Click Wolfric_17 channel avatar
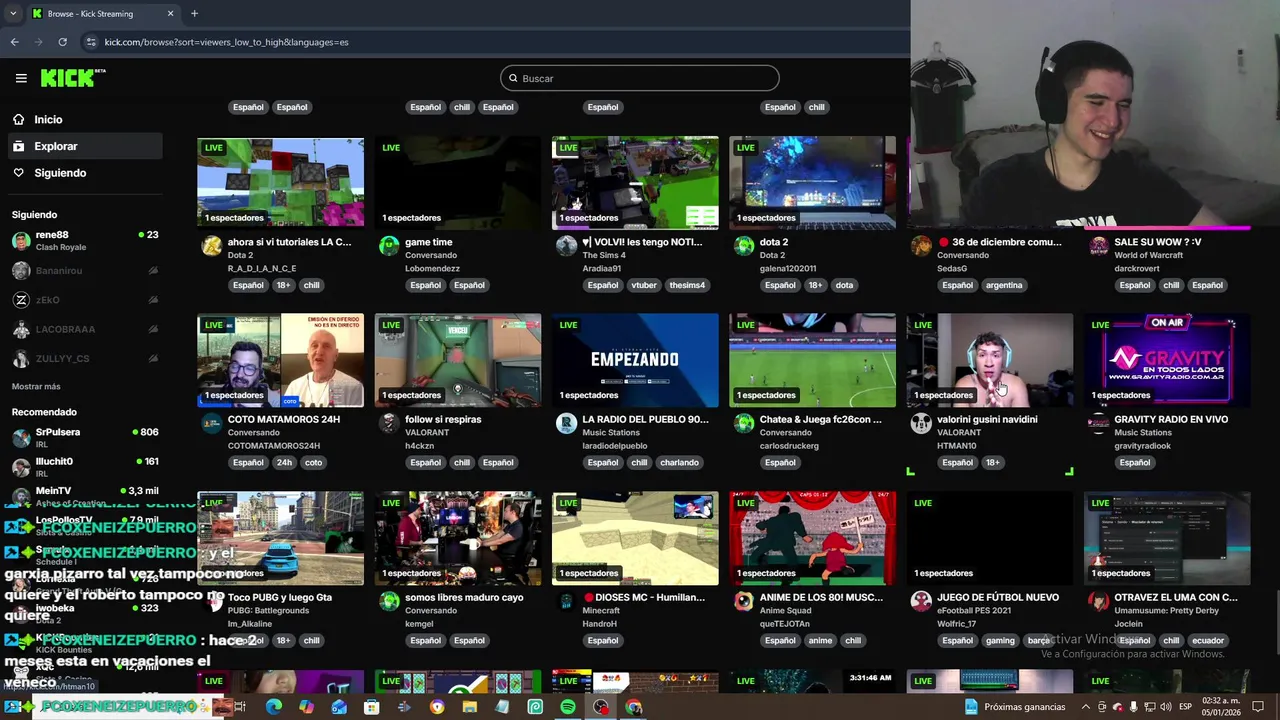 point(921,601)
